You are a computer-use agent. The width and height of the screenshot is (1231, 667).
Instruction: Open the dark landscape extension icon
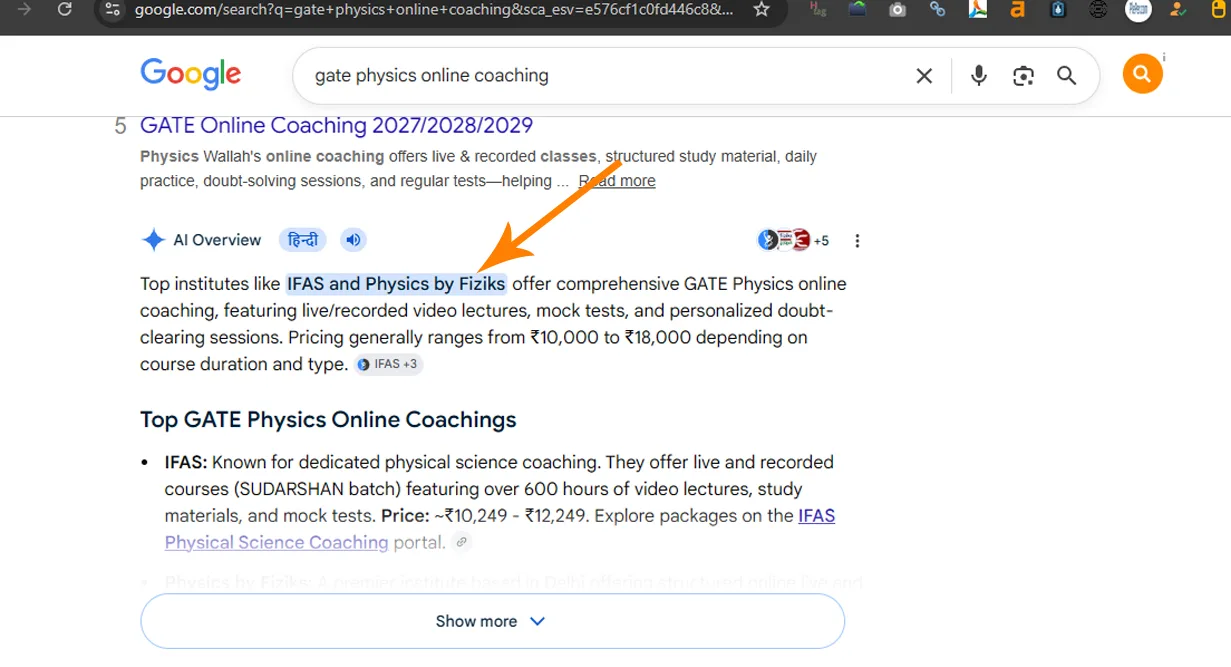click(857, 9)
